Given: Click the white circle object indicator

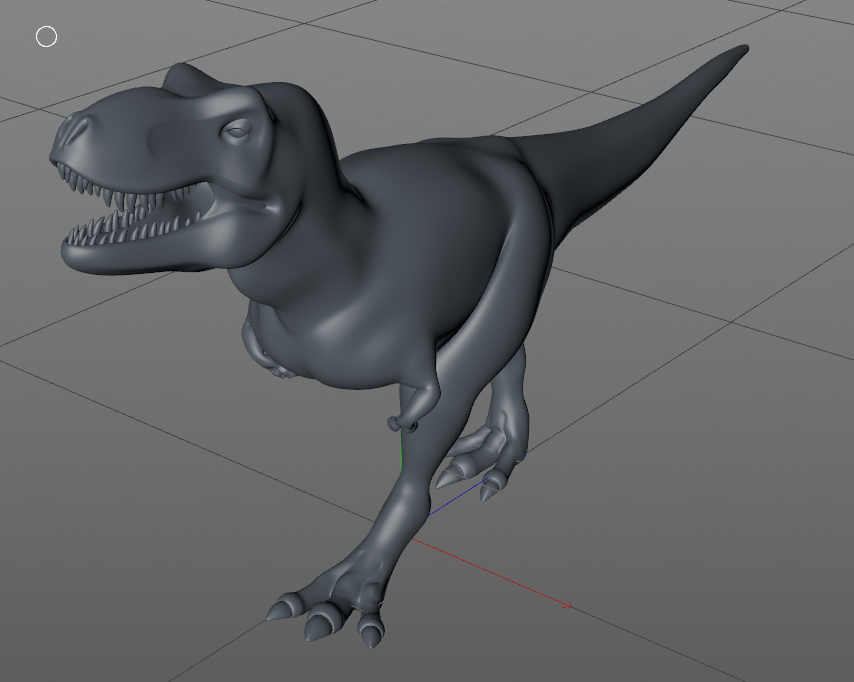Looking at the screenshot, I should coord(44,36).
